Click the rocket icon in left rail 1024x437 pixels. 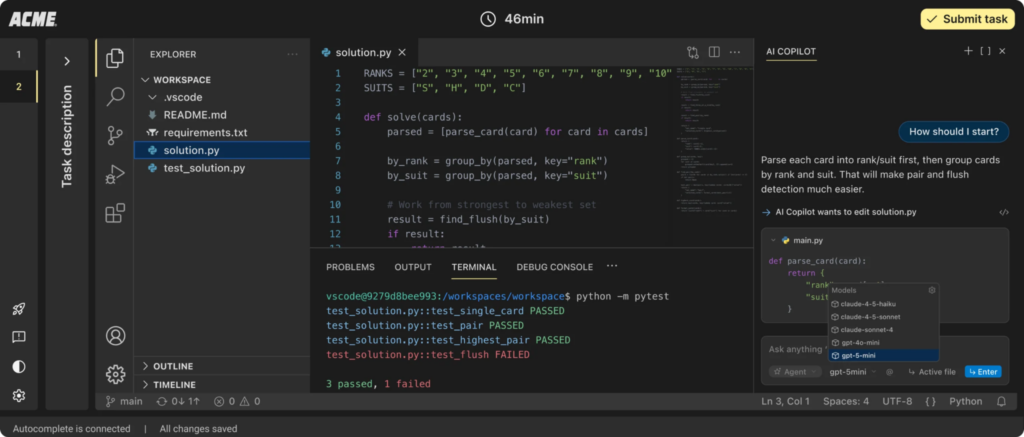[x=19, y=310]
